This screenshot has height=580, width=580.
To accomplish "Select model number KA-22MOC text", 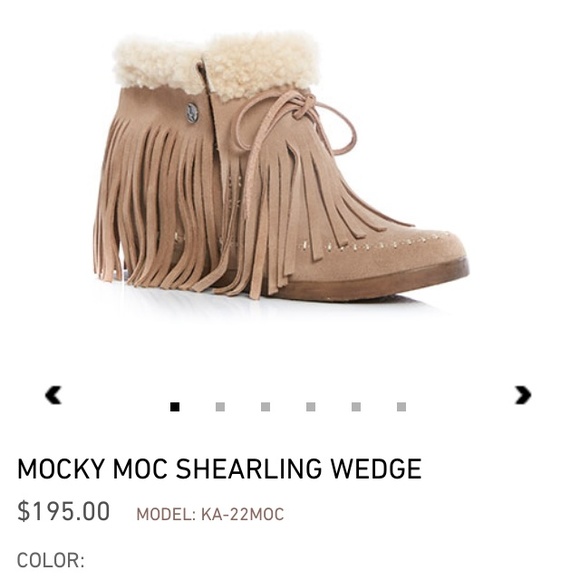I will click(x=243, y=514).
